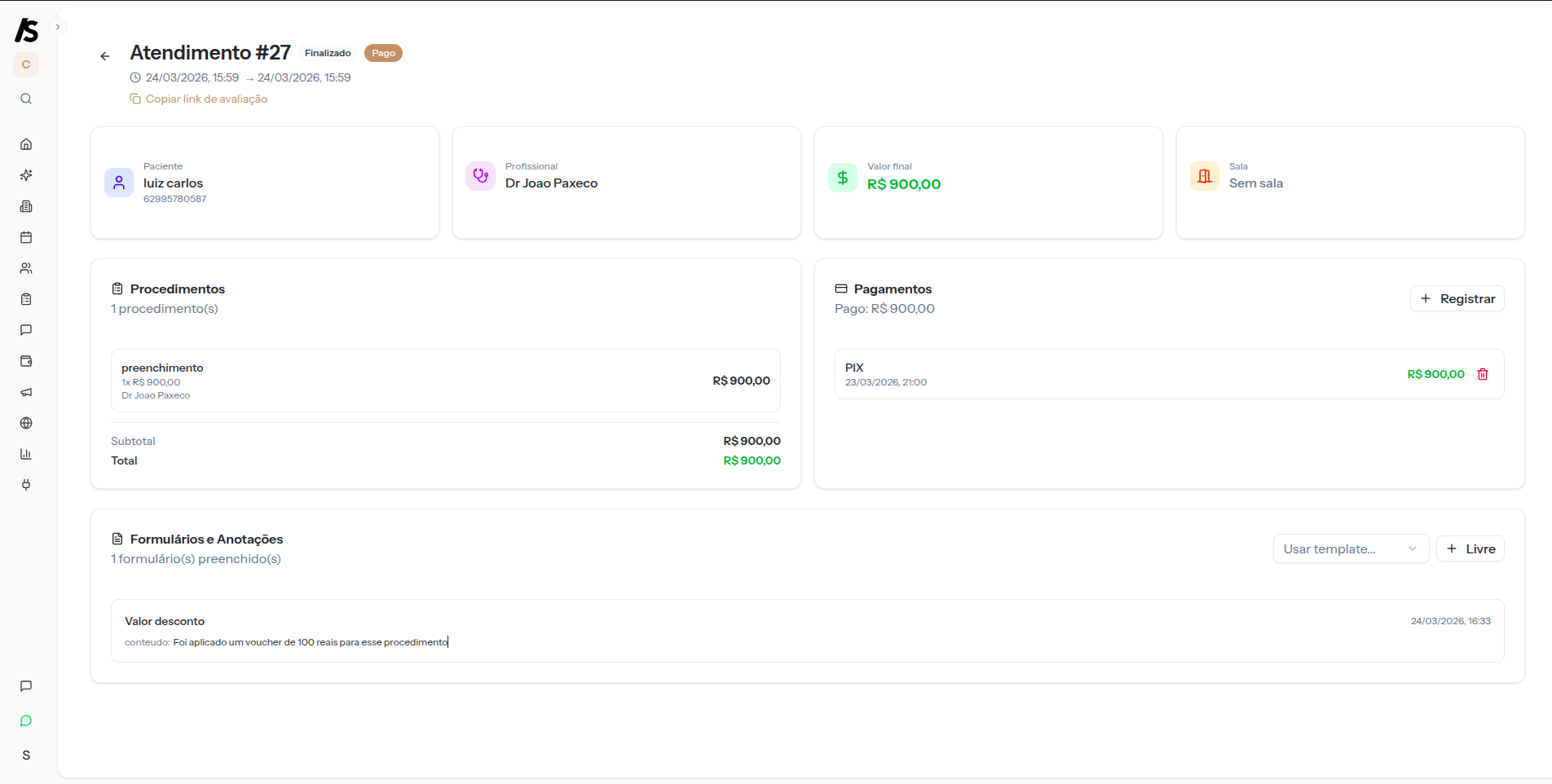Screen dimensions: 1552x784
Task: Open the plug integrations icon
Action: 26,485
